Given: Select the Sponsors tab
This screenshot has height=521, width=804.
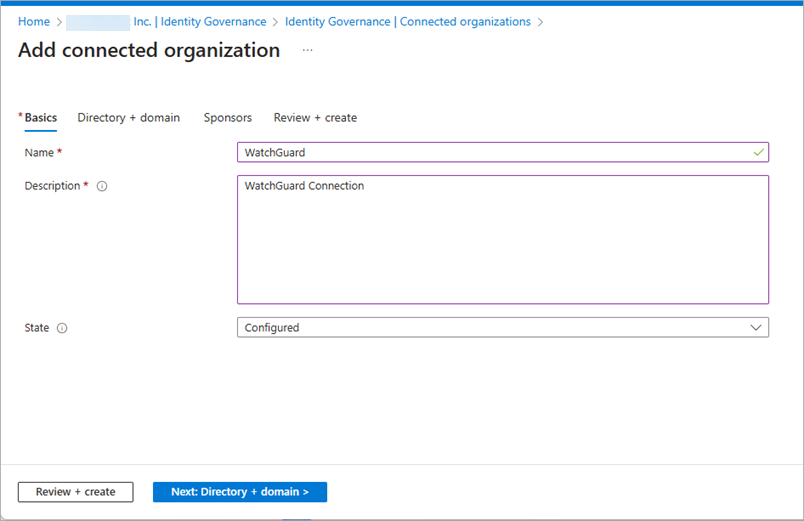Looking at the screenshot, I should coord(228,118).
